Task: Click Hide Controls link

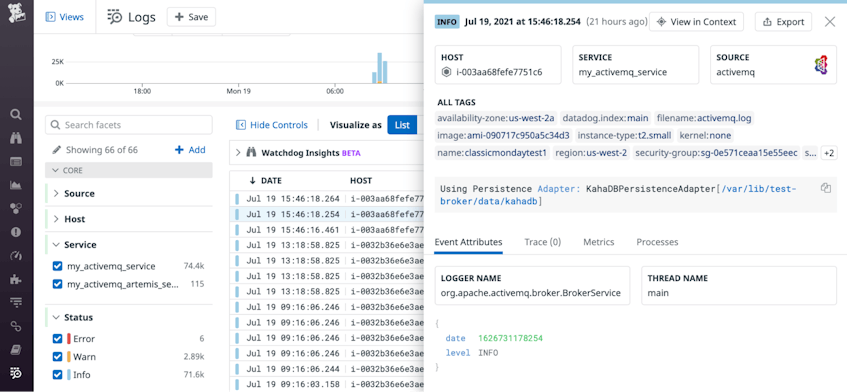Action: click(x=272, y=125)
